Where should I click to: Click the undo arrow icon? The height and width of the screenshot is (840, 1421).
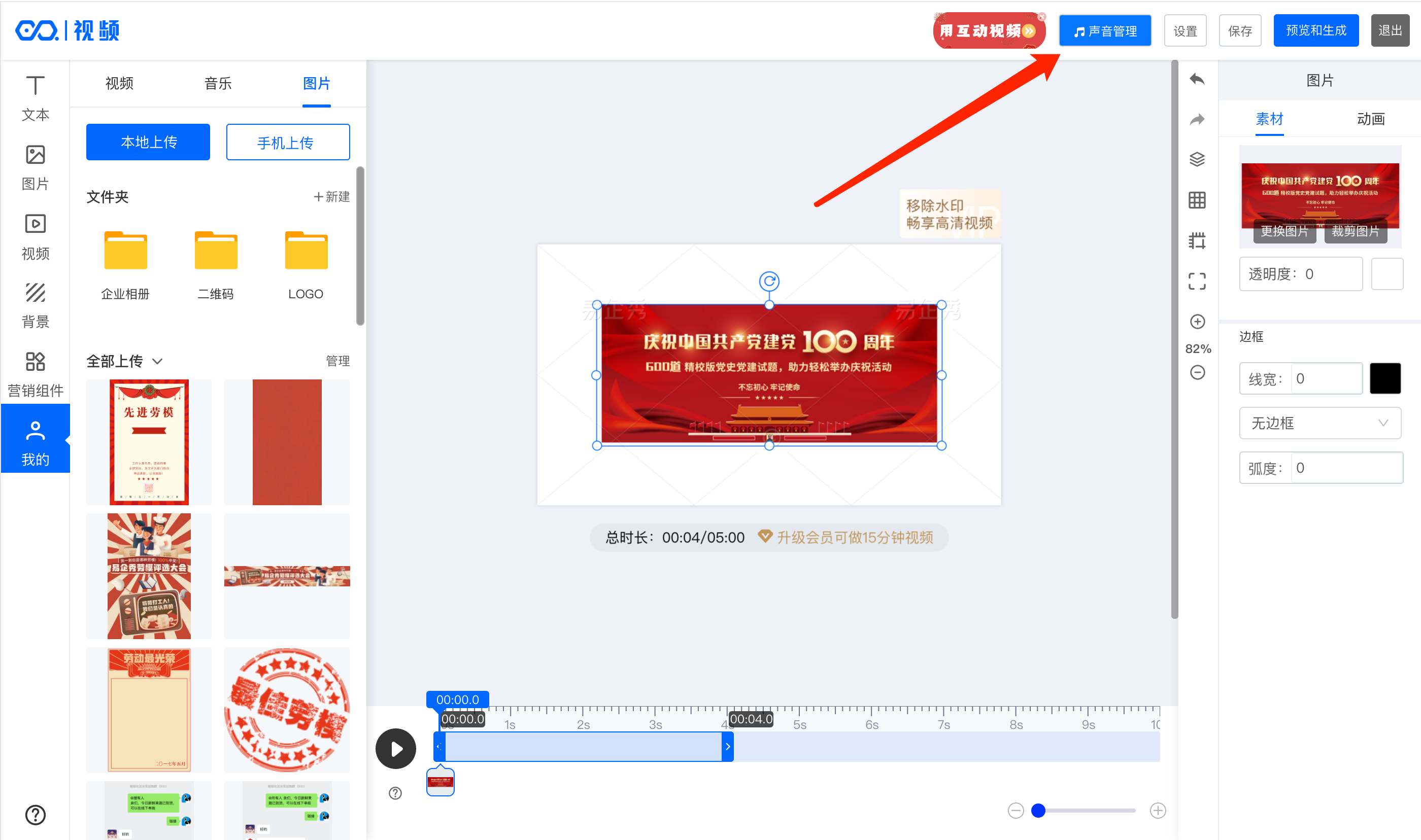pyautogui.click(x=1196, y=79)
